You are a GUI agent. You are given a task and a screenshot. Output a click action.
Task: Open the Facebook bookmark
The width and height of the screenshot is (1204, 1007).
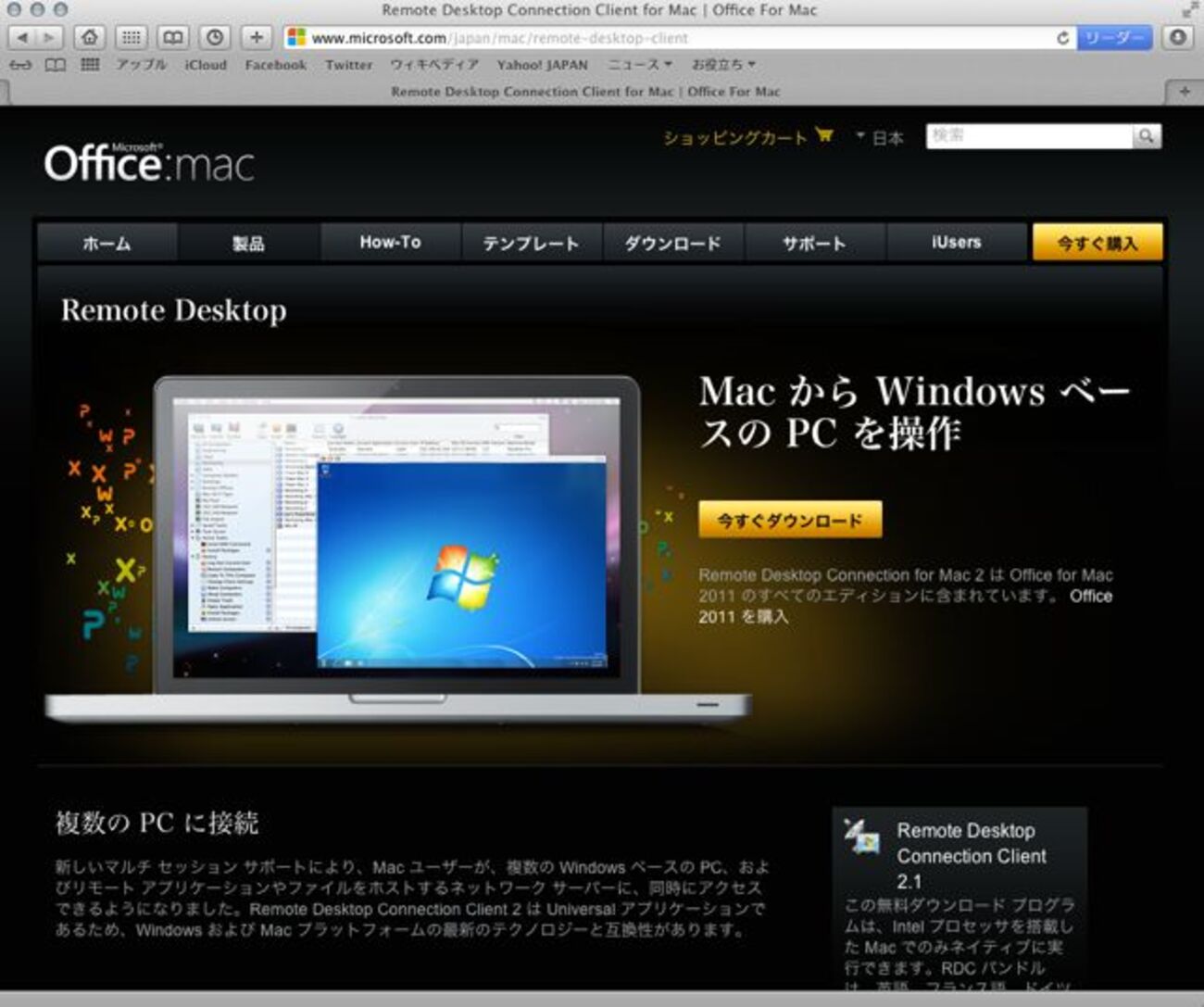click(x=275, y=65)
